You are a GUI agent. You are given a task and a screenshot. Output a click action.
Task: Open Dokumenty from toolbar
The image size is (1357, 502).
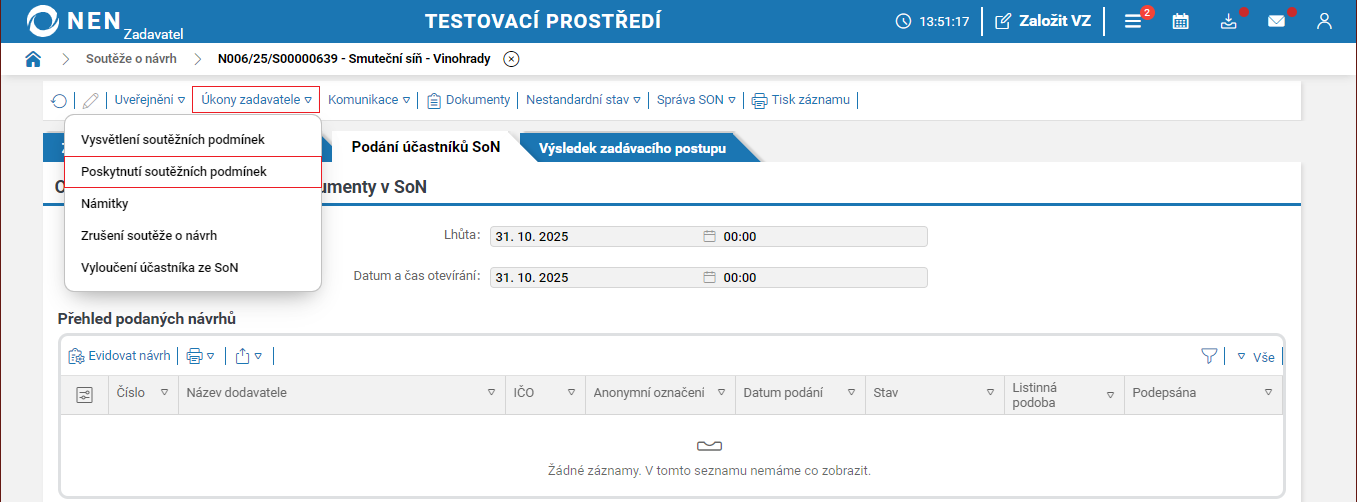coord(468,100)
